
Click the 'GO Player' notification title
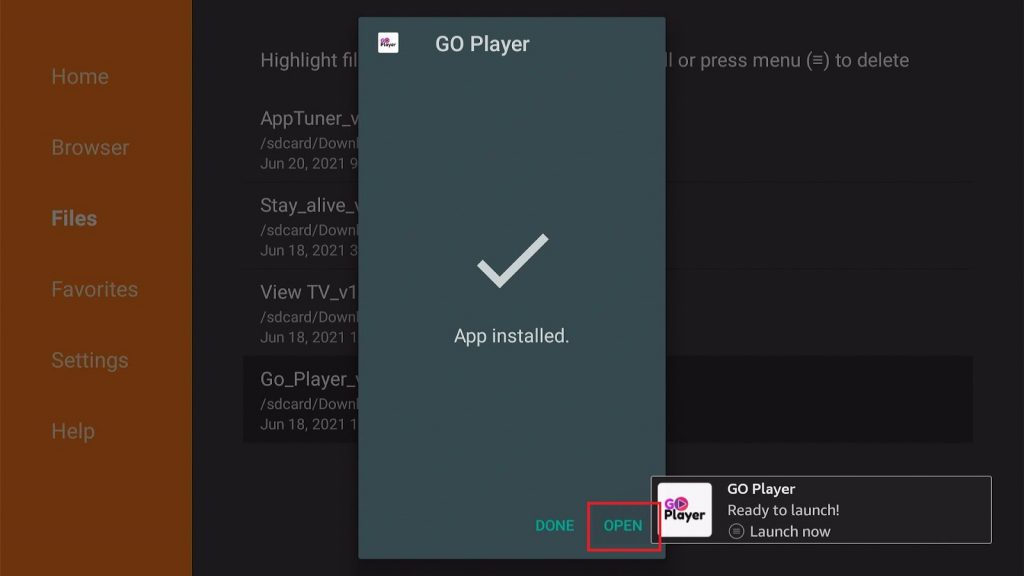pos(761,488)
